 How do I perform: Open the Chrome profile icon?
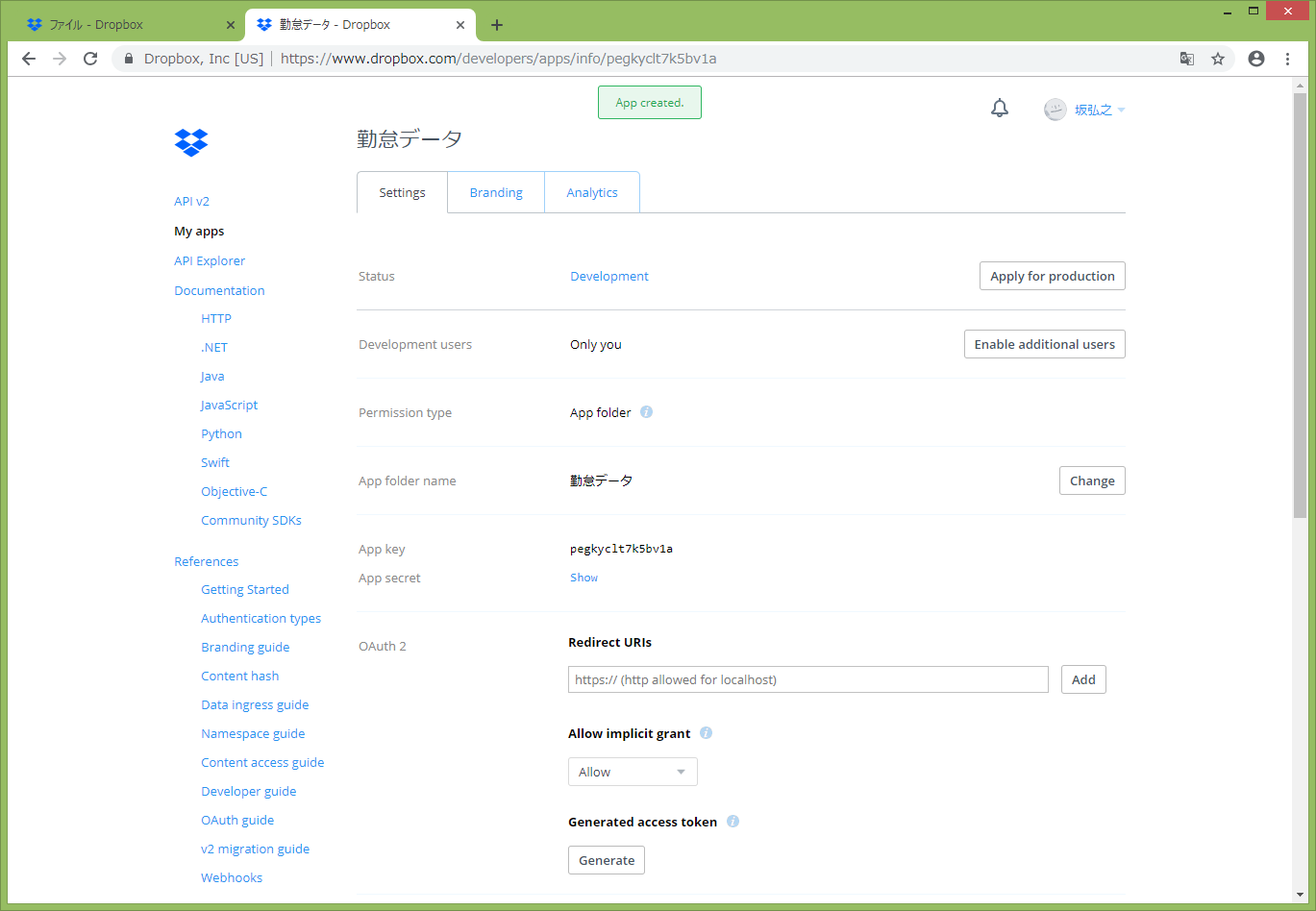pyautogui.click(x=1256, y=59)
